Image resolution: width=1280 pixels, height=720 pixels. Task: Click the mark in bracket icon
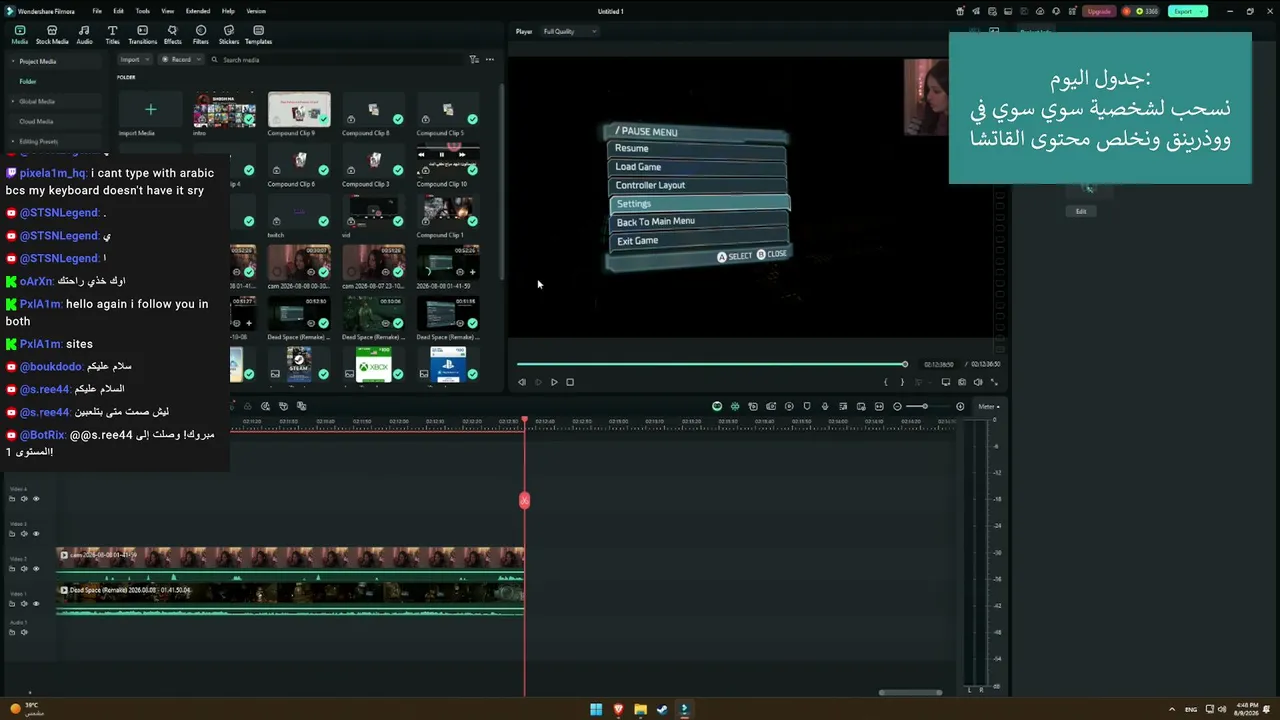(x=886, y=382)
